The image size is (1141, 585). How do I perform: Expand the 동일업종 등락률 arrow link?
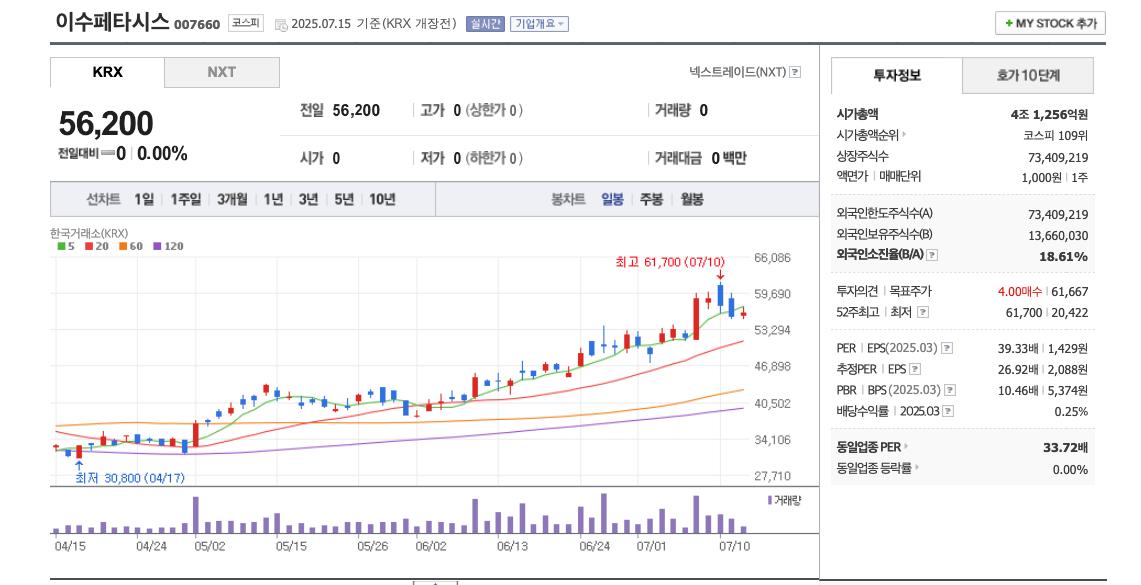(917, 468)
